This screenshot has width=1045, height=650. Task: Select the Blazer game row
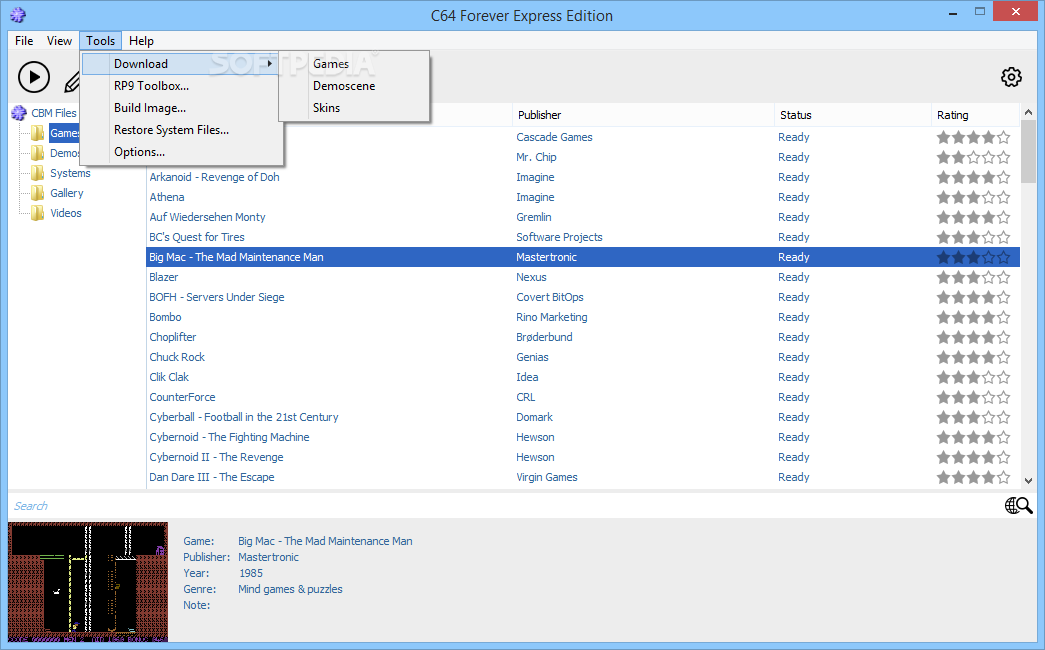(582, 277)
